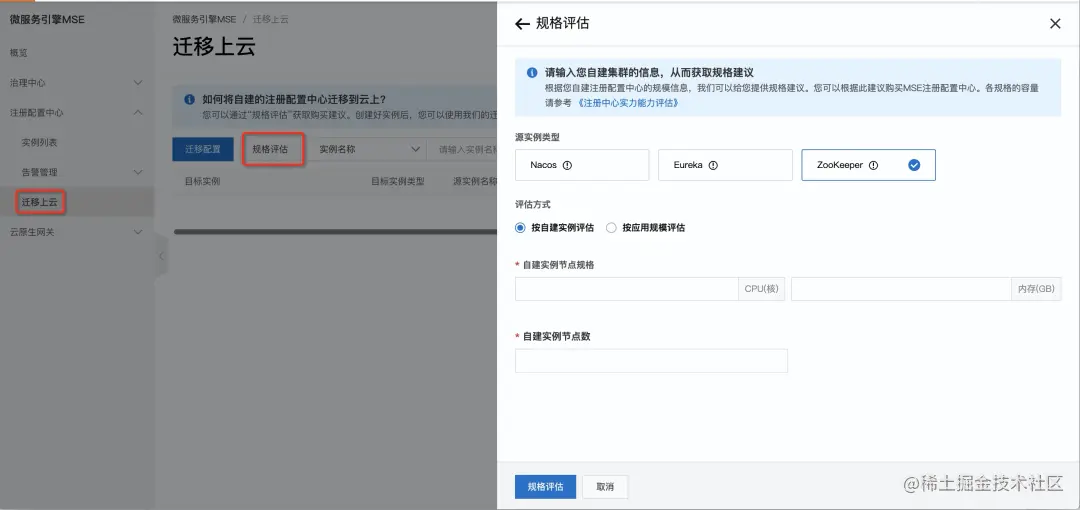
Task: Click the CPU(核) input field
Action: tap(627, 289)
